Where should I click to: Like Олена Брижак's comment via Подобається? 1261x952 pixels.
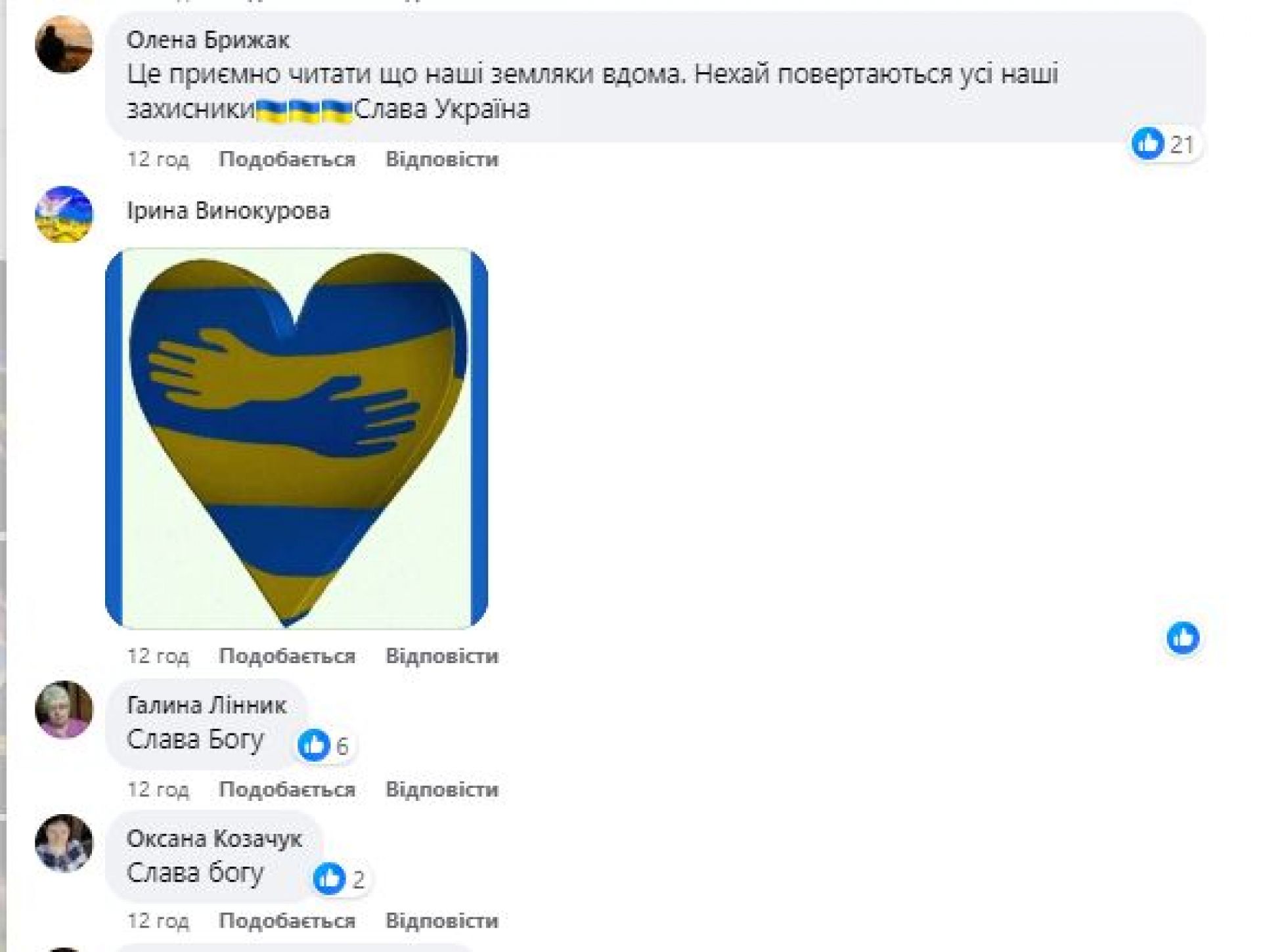click(287, 160)
